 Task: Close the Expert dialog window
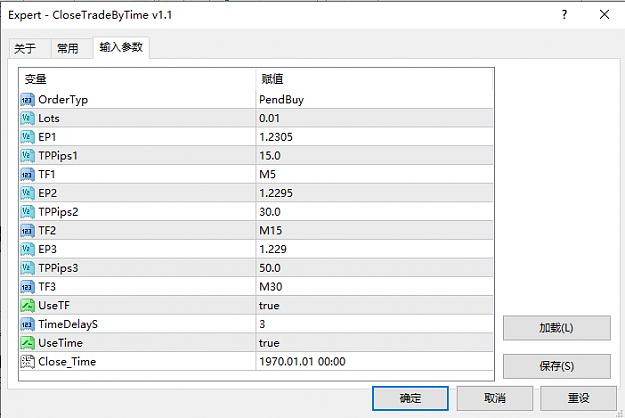(x=604, y=15)
